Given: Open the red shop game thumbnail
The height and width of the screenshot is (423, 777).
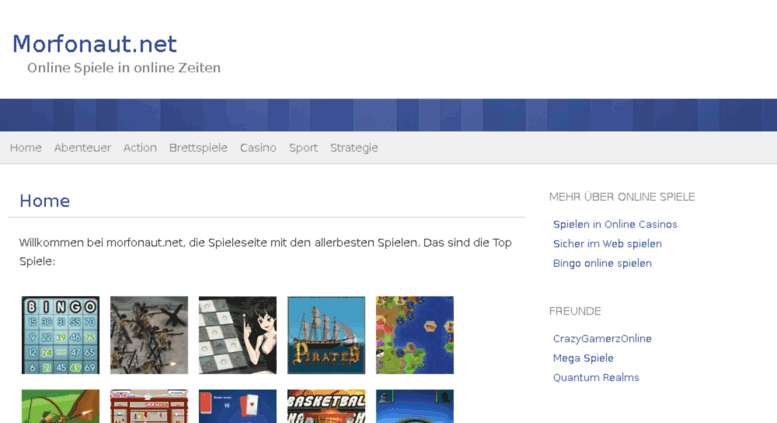Looking at the screenshot, I should point(149,406).
